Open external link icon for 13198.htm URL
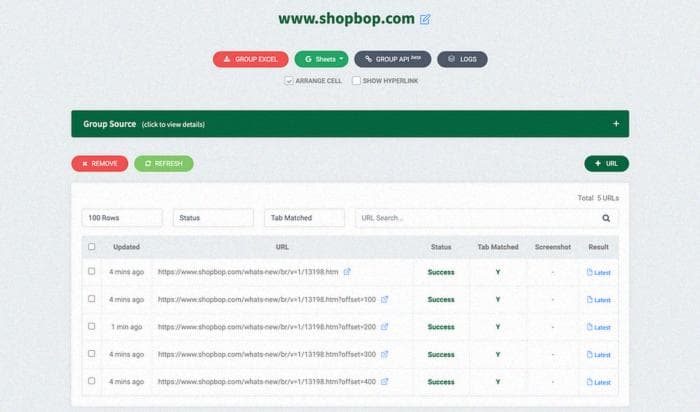 click(x=347, y=271)
